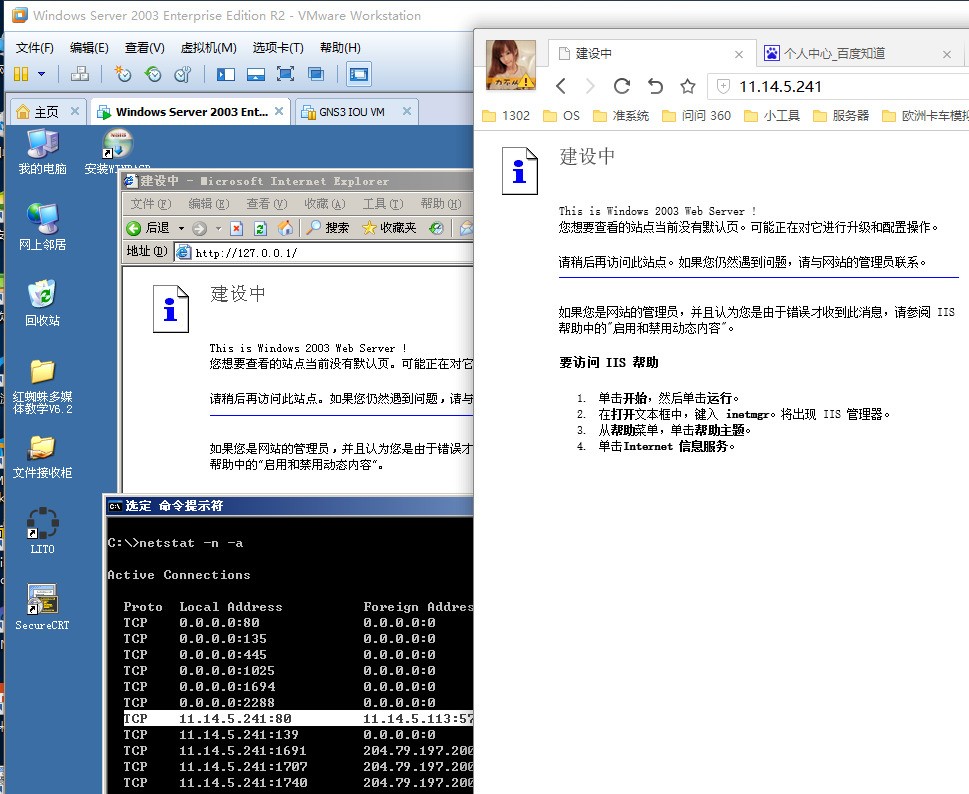969x794 pixels.
Task: Open VMware 编辑(E) menu
Action: point(89,48)
